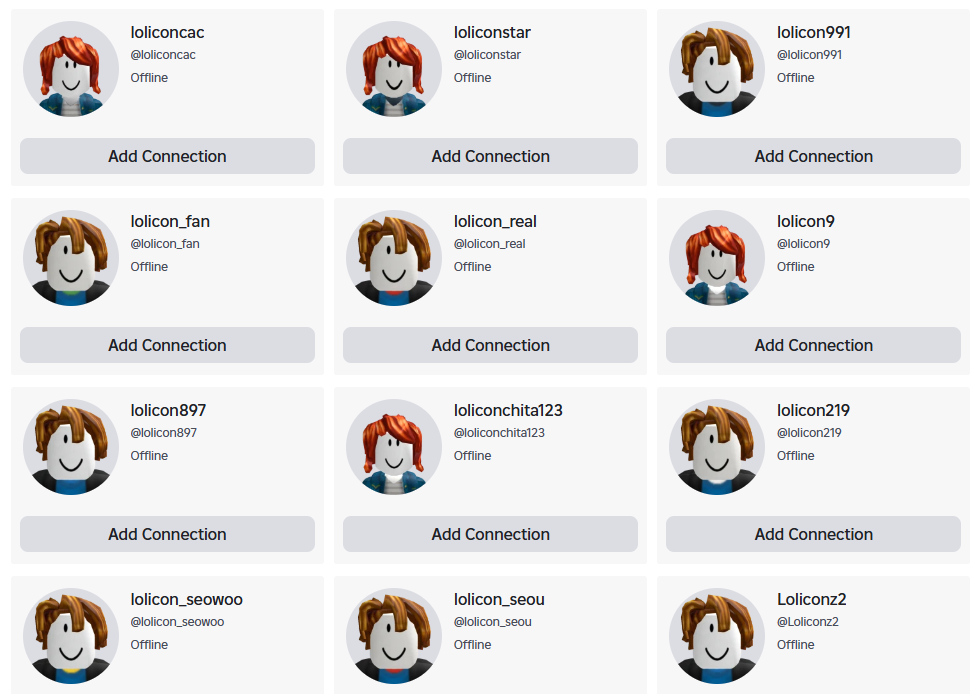Viewport: 979px width, 694px height.
Task: Click Offline status under @lolicon219
Action: point(795,456)
